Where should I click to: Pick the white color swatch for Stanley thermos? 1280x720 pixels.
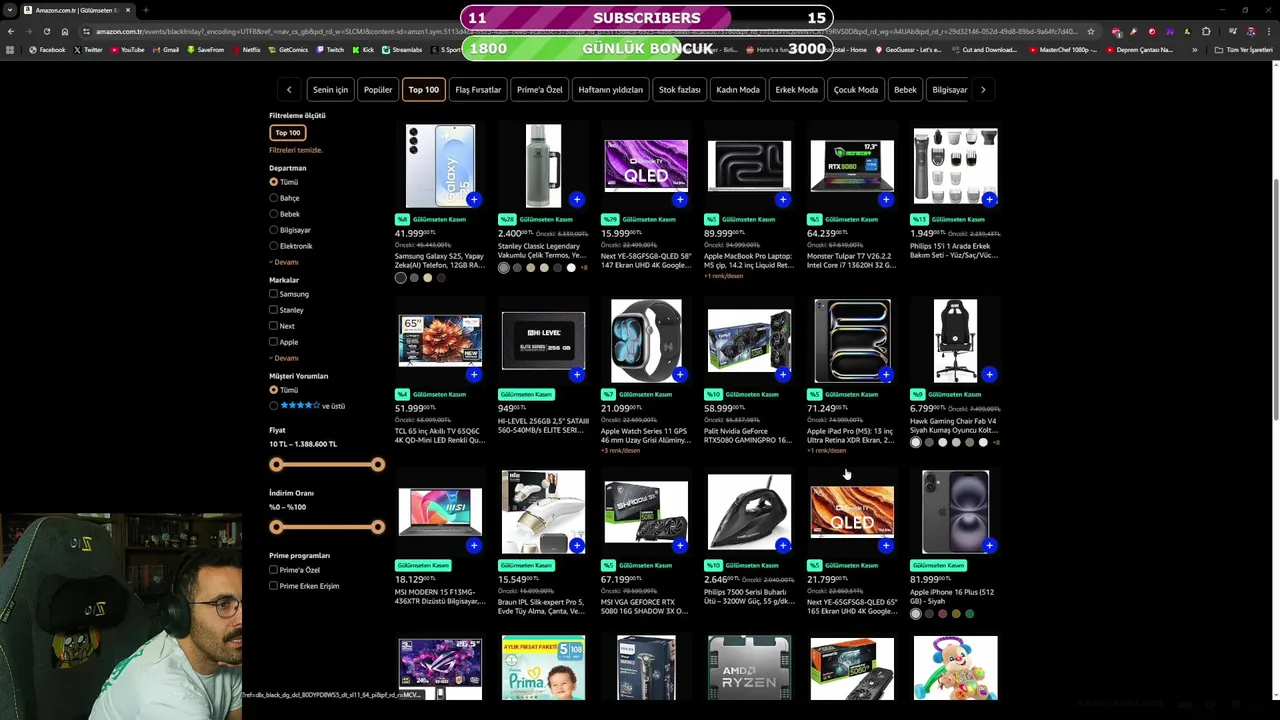[571, 268]
